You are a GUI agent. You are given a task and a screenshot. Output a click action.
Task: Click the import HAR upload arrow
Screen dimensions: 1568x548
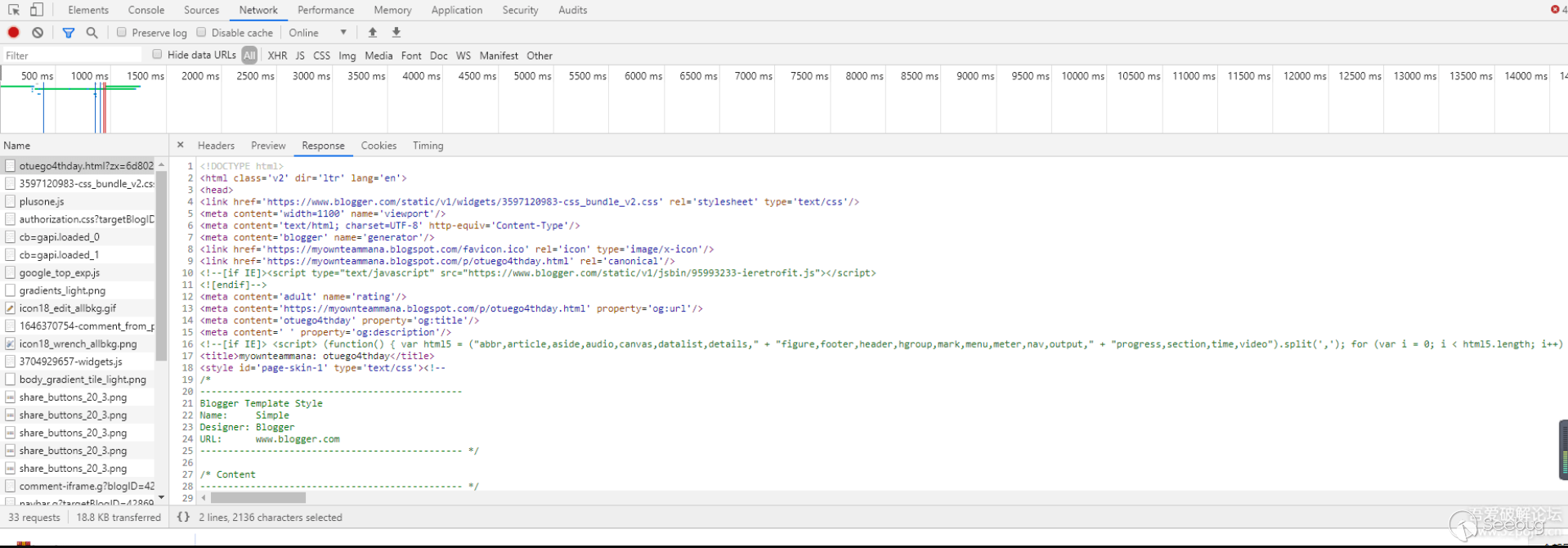[x=373, y=33]
